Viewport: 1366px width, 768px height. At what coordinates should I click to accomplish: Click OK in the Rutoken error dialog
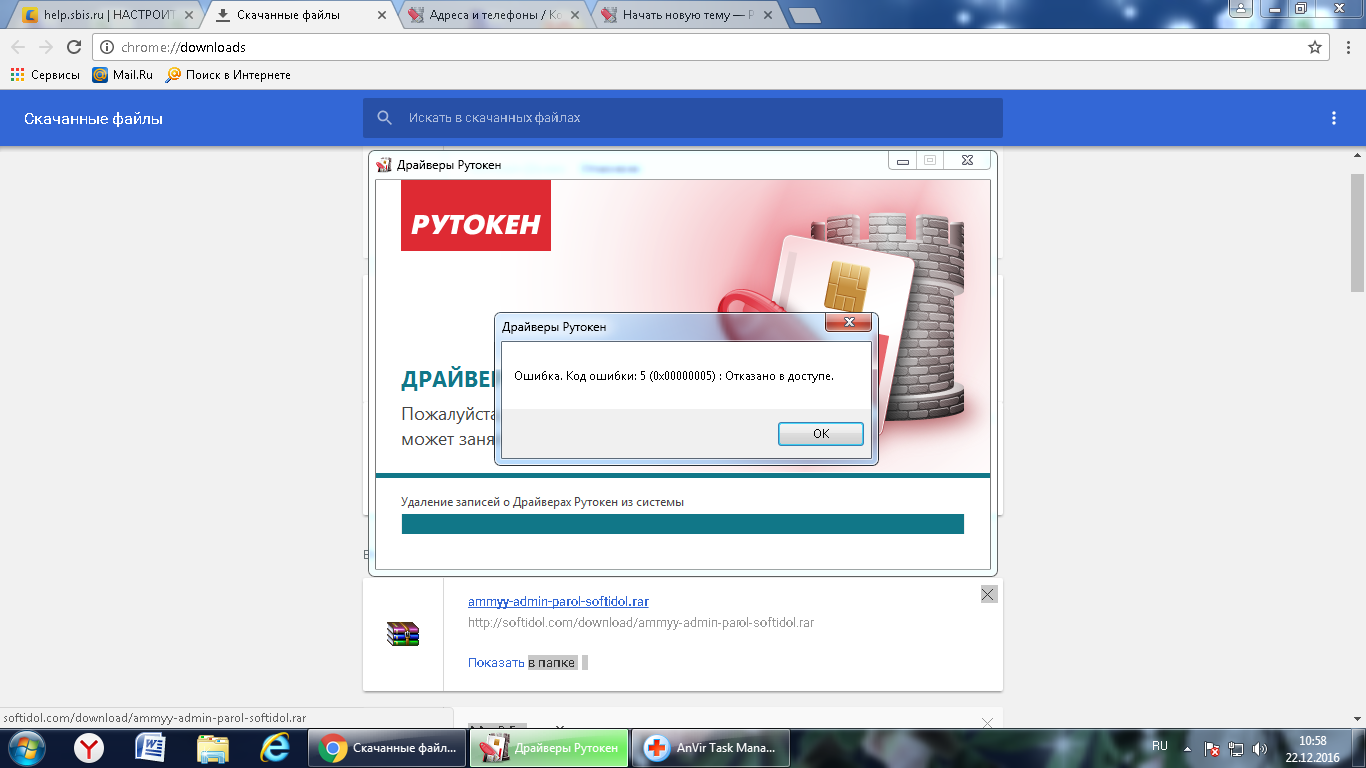[820, 434]
